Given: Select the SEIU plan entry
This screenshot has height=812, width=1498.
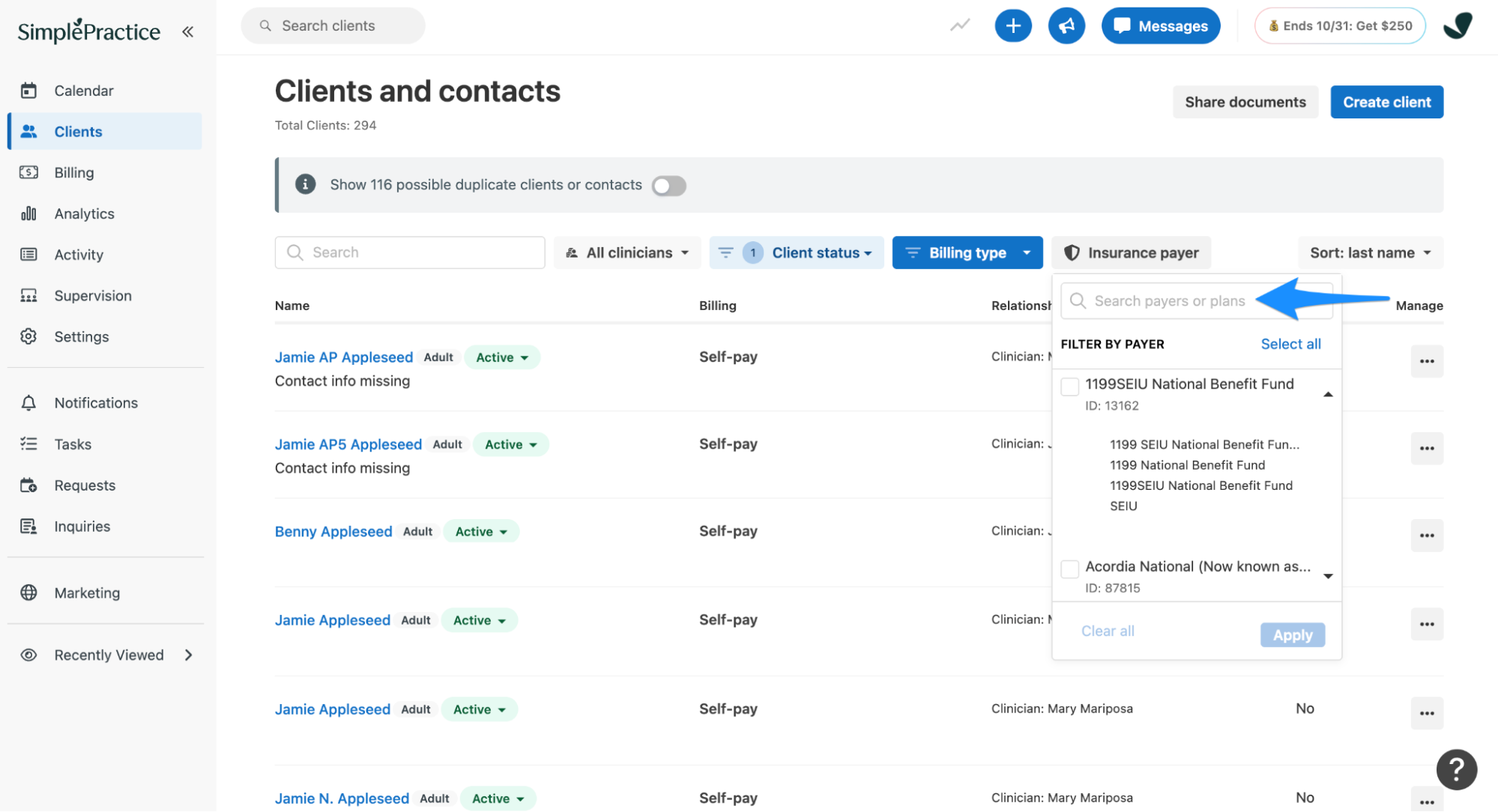Looking at the screenshot, I should point(1123,506).
